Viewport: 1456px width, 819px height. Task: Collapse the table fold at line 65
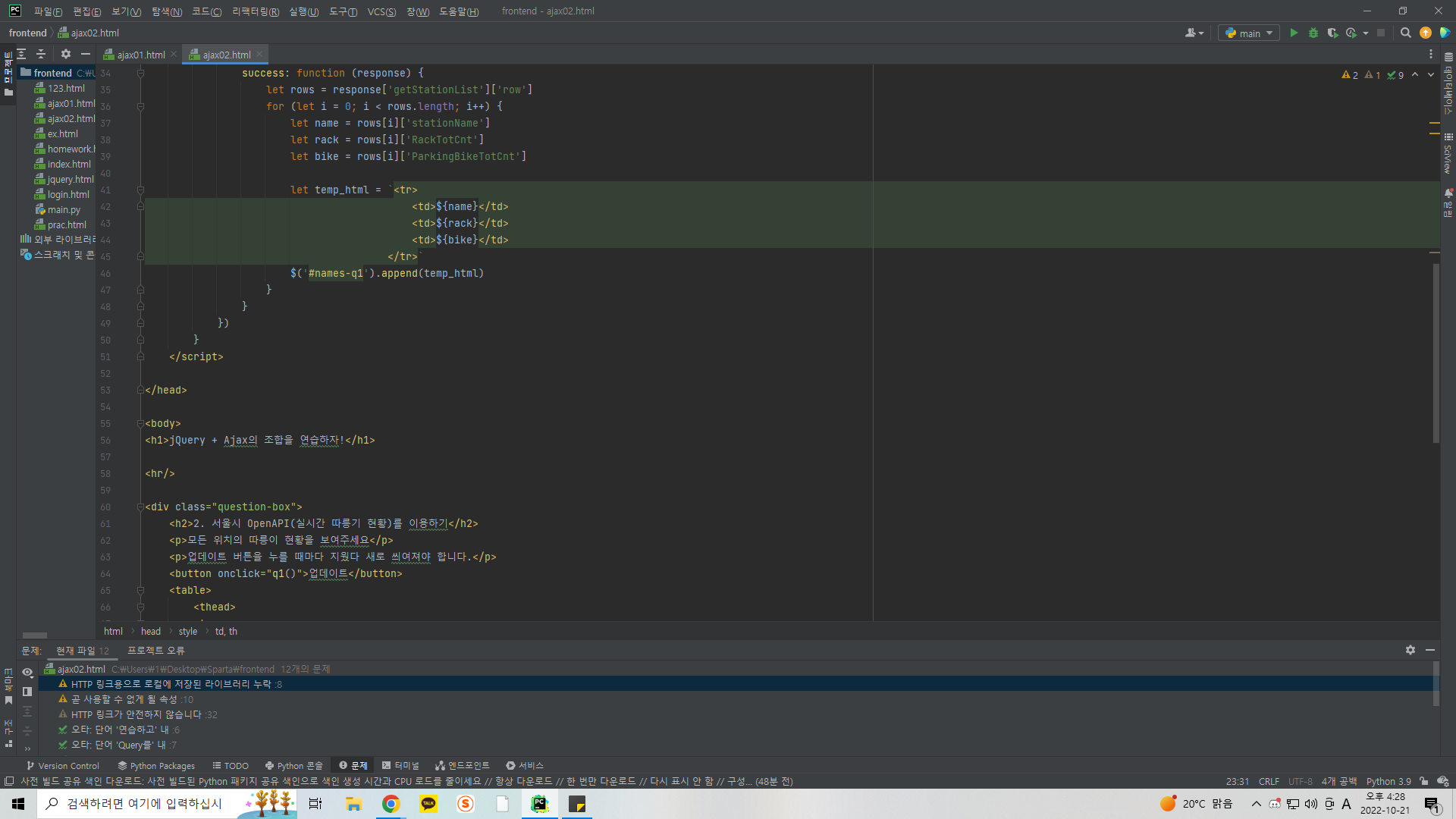(x=140, y=590)
